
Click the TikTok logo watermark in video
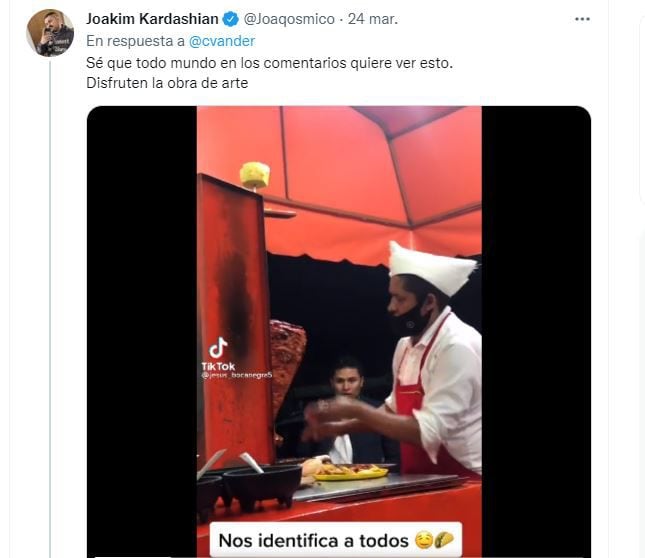[217, 349]
